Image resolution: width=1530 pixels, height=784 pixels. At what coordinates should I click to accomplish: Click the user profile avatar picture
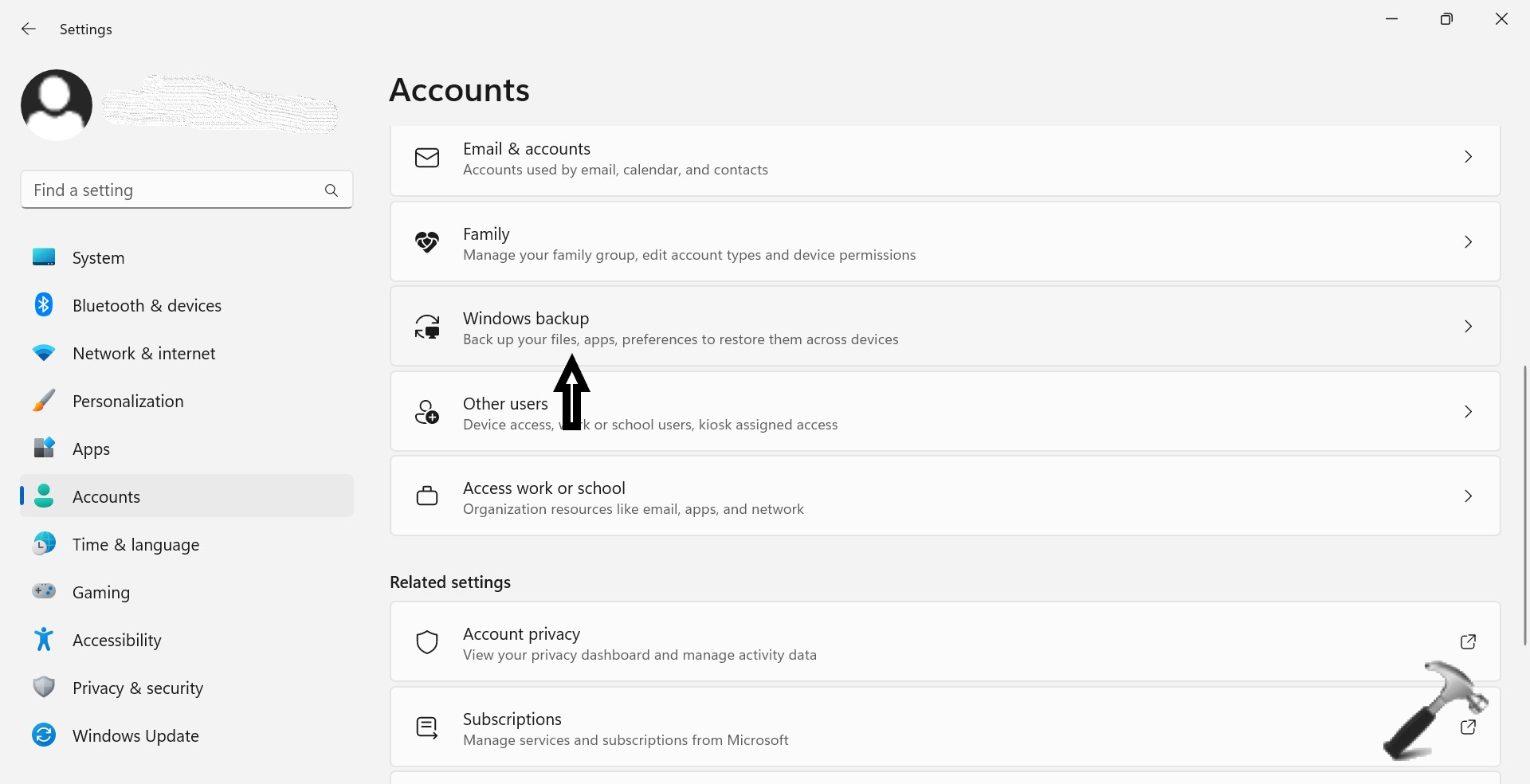click(x=57, y=105)
